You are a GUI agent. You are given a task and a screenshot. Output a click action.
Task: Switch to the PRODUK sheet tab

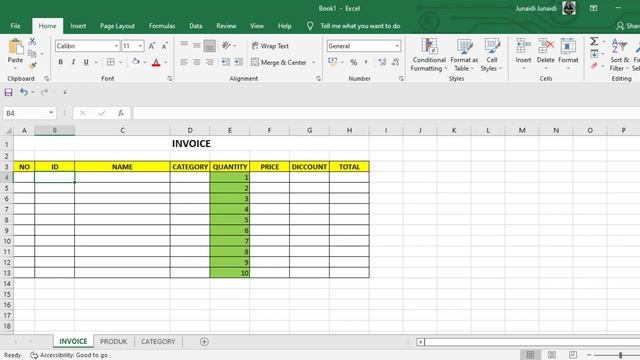[113, 341]
